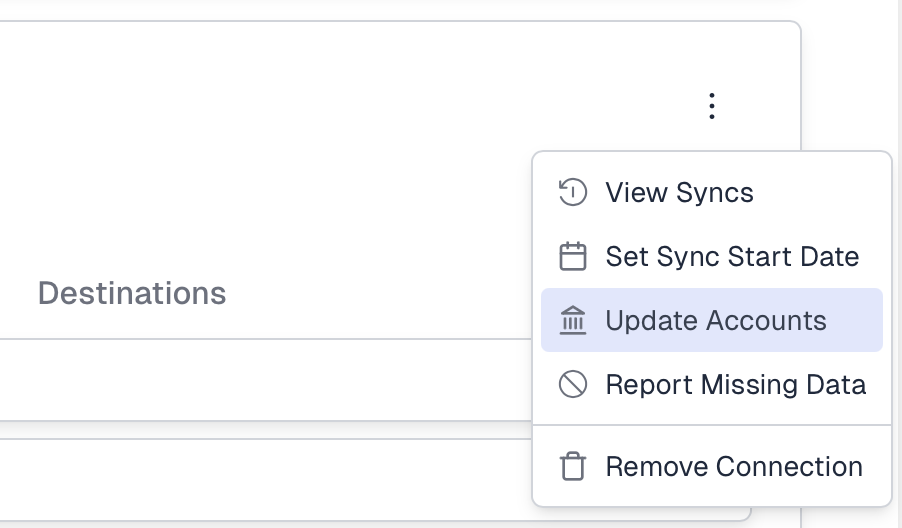Click the bank building icon for Update Accounts
The image size is (902, 528).
click(x=572, y=321)
